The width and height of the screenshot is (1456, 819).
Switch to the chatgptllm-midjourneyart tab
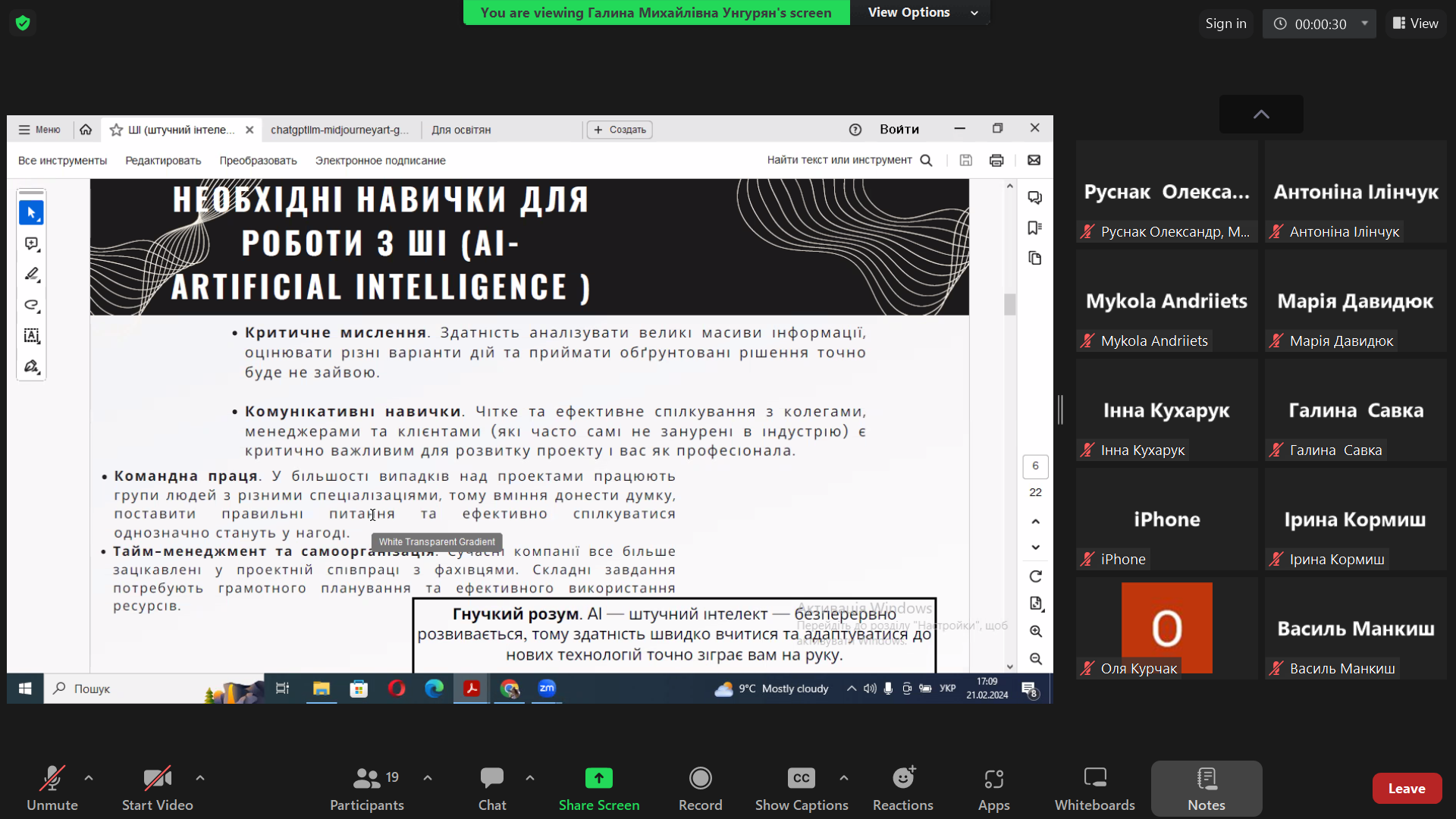click(339, 130)
